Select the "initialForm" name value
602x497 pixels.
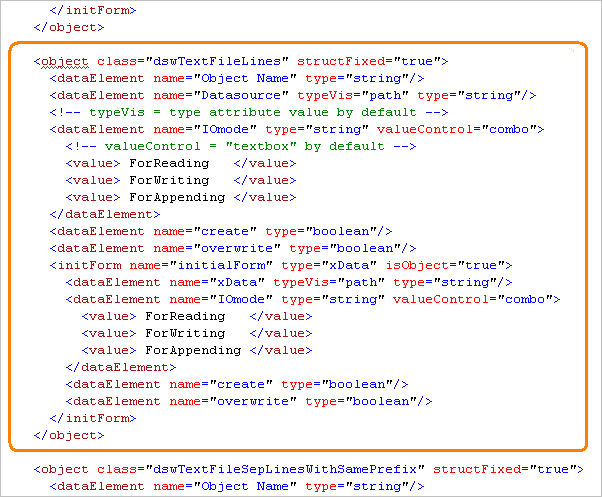point(221,265)
